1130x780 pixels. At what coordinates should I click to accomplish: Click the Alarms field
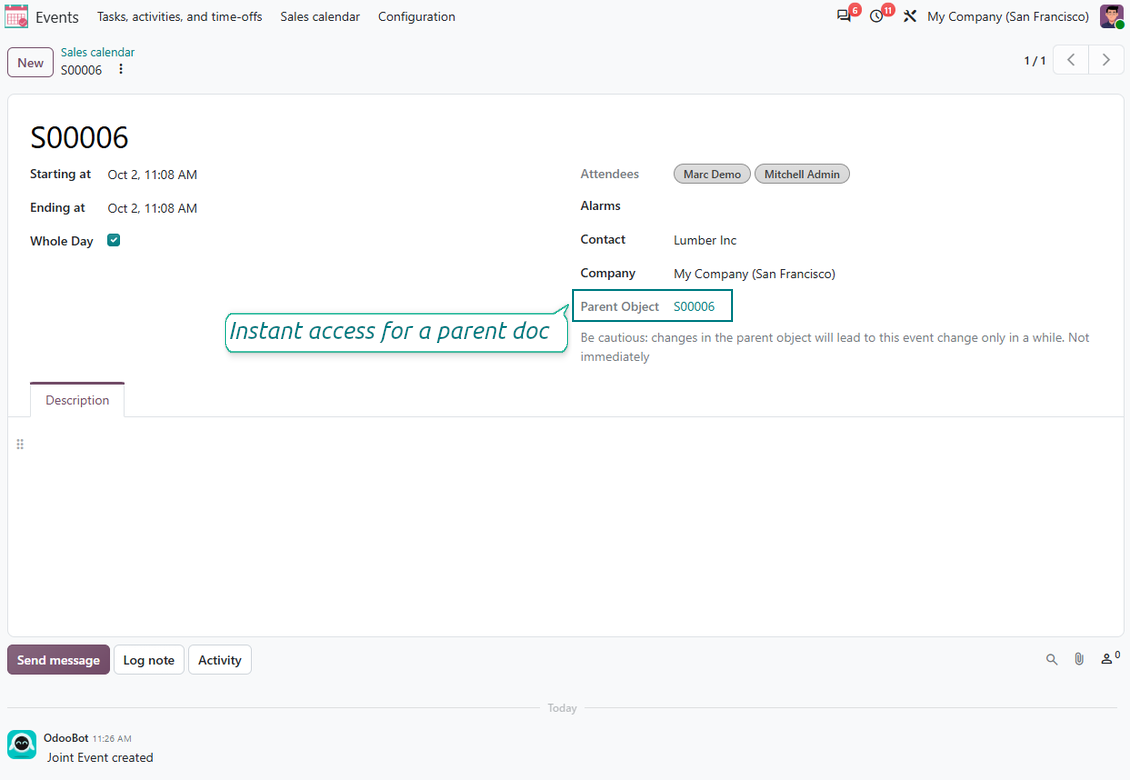pos(888,206)
